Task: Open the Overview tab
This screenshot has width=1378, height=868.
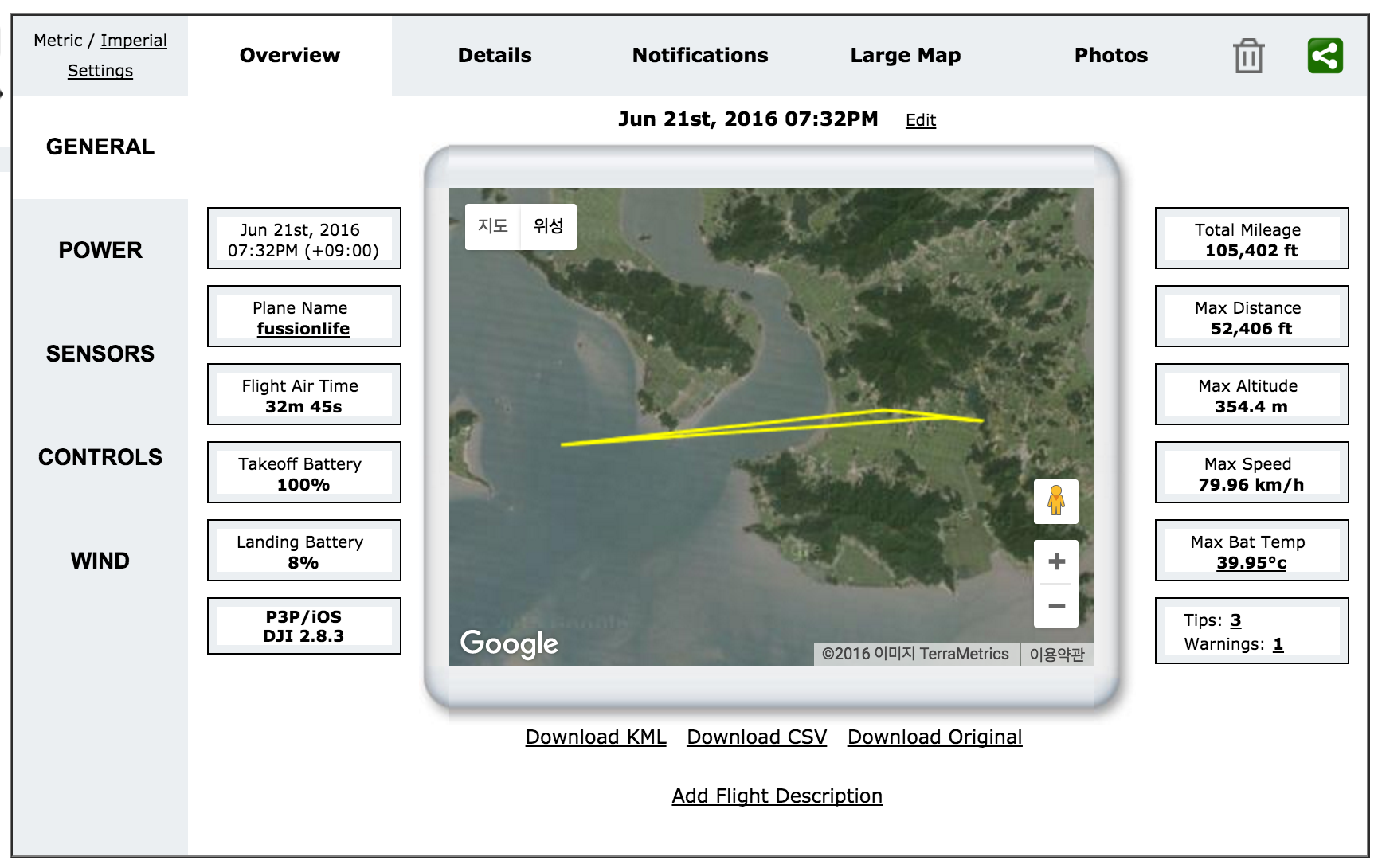Action: (x=290, y=56)
